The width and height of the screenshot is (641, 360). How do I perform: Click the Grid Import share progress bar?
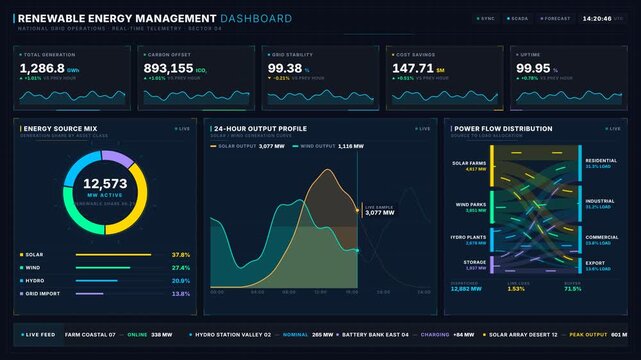pyautogui.click(x=120, y=294)
